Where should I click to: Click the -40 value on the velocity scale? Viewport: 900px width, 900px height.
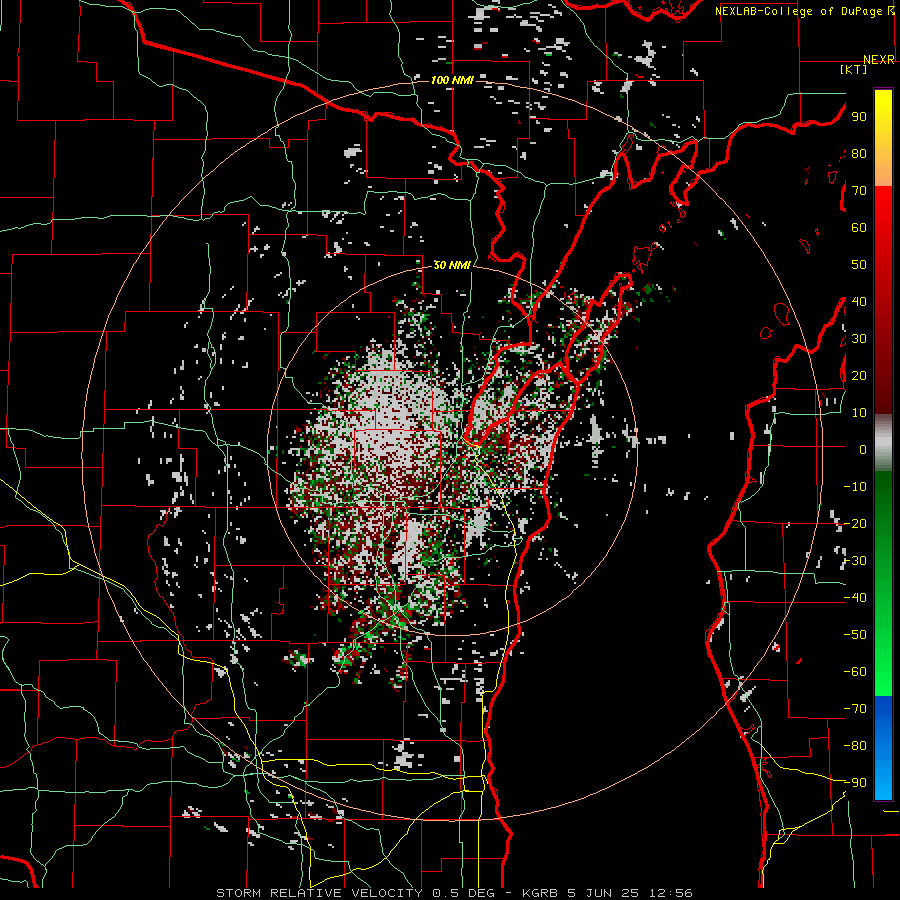(x=855, y=598)
